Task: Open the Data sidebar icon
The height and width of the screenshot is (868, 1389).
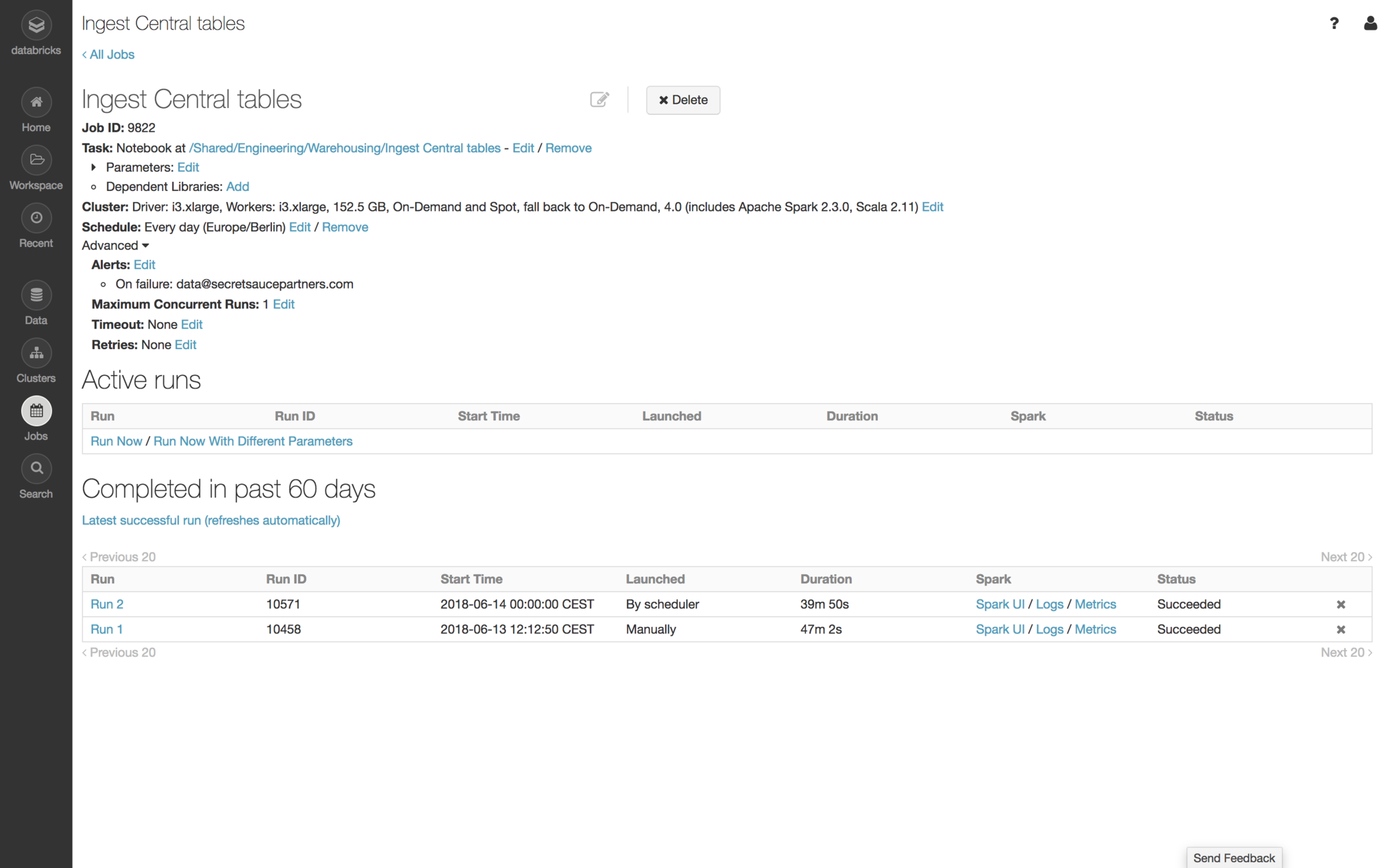Action: point(36,295)
